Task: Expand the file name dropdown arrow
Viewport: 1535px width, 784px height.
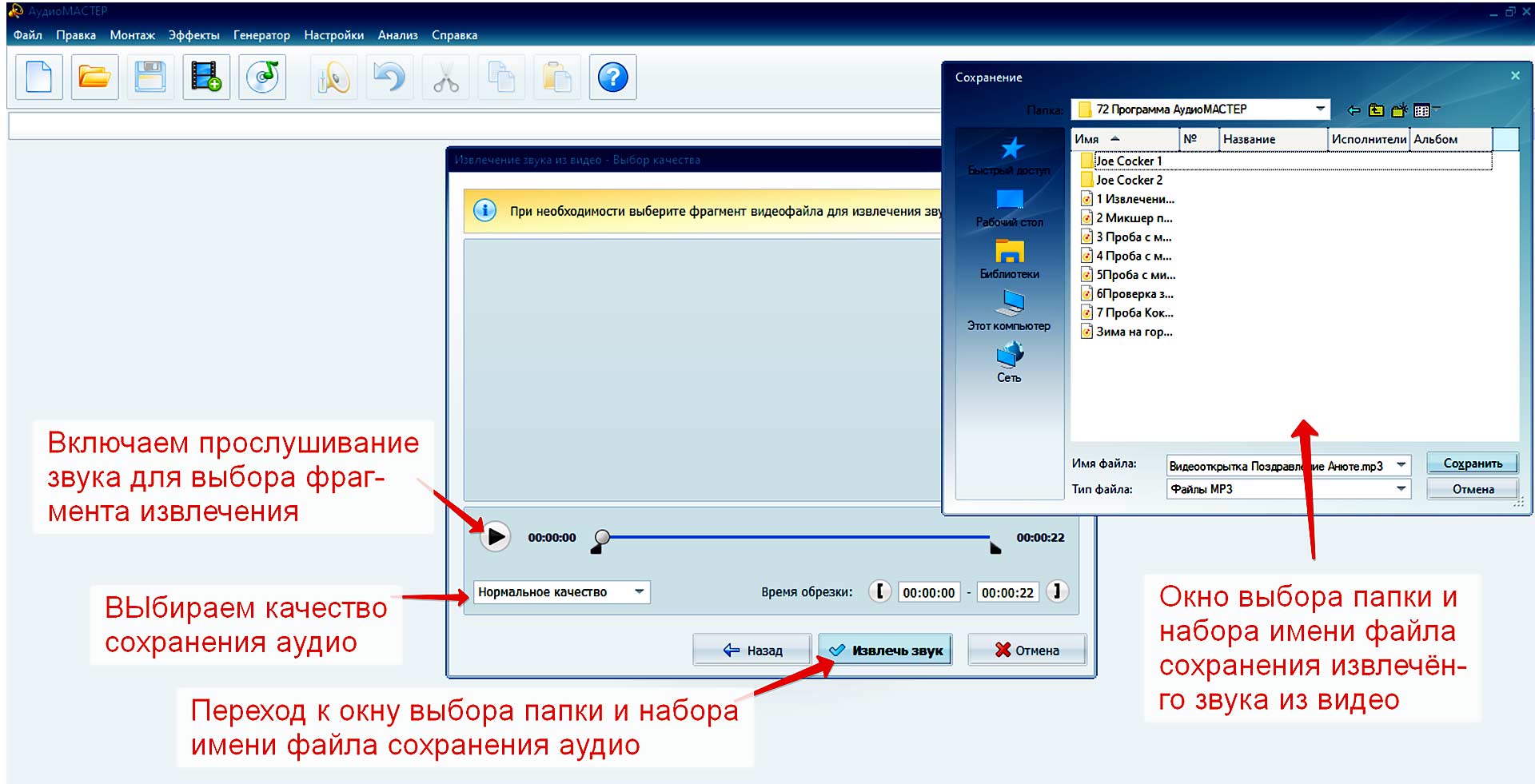Action: point(1401,465)
